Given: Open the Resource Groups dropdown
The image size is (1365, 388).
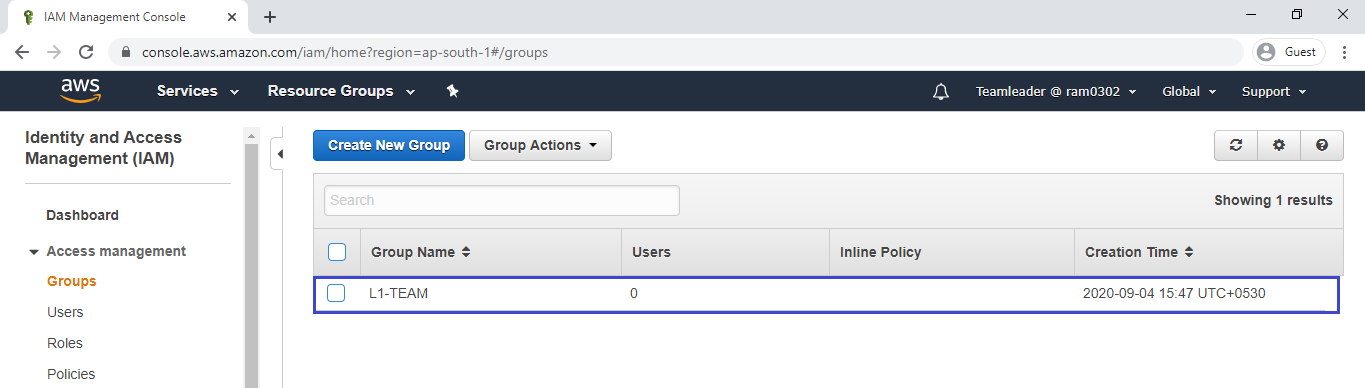Looking at the screenshot, I should 341,91.
